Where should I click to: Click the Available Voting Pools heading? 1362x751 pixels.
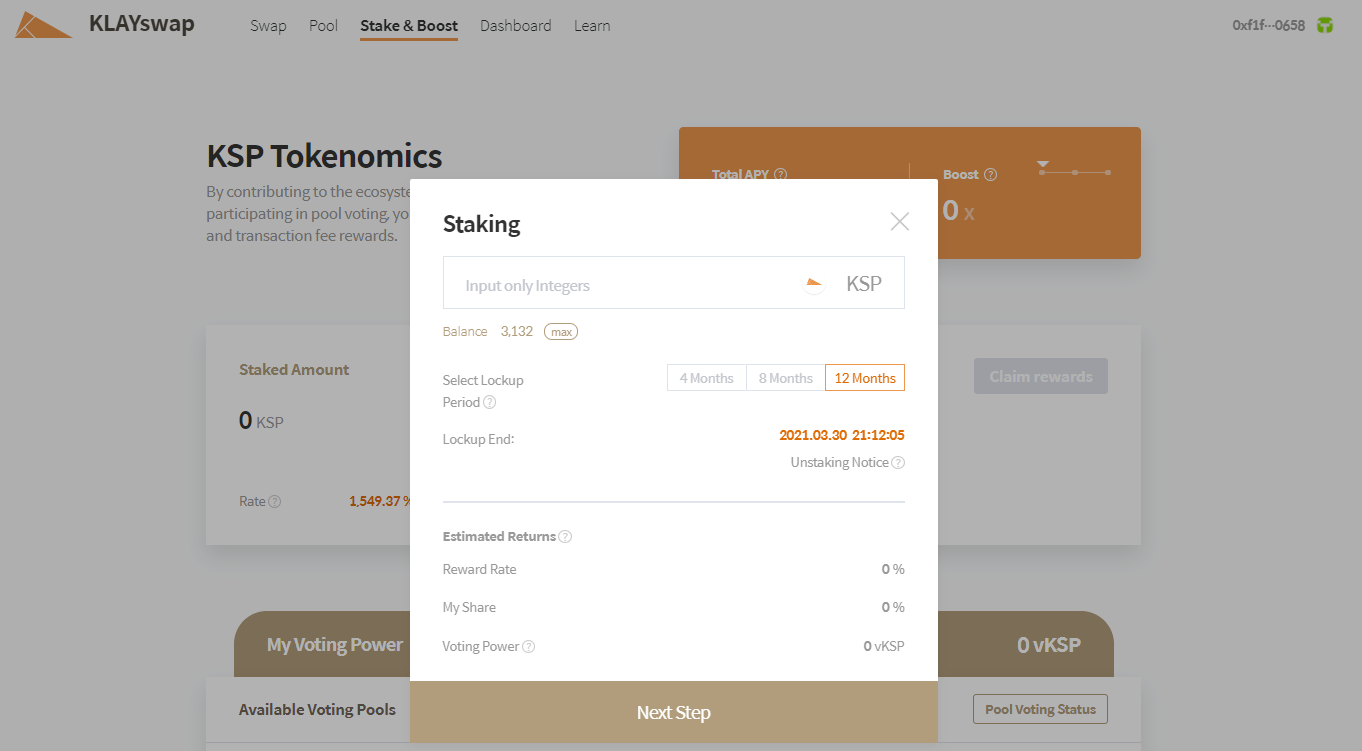pyautogui.click(x=317, y=709)
